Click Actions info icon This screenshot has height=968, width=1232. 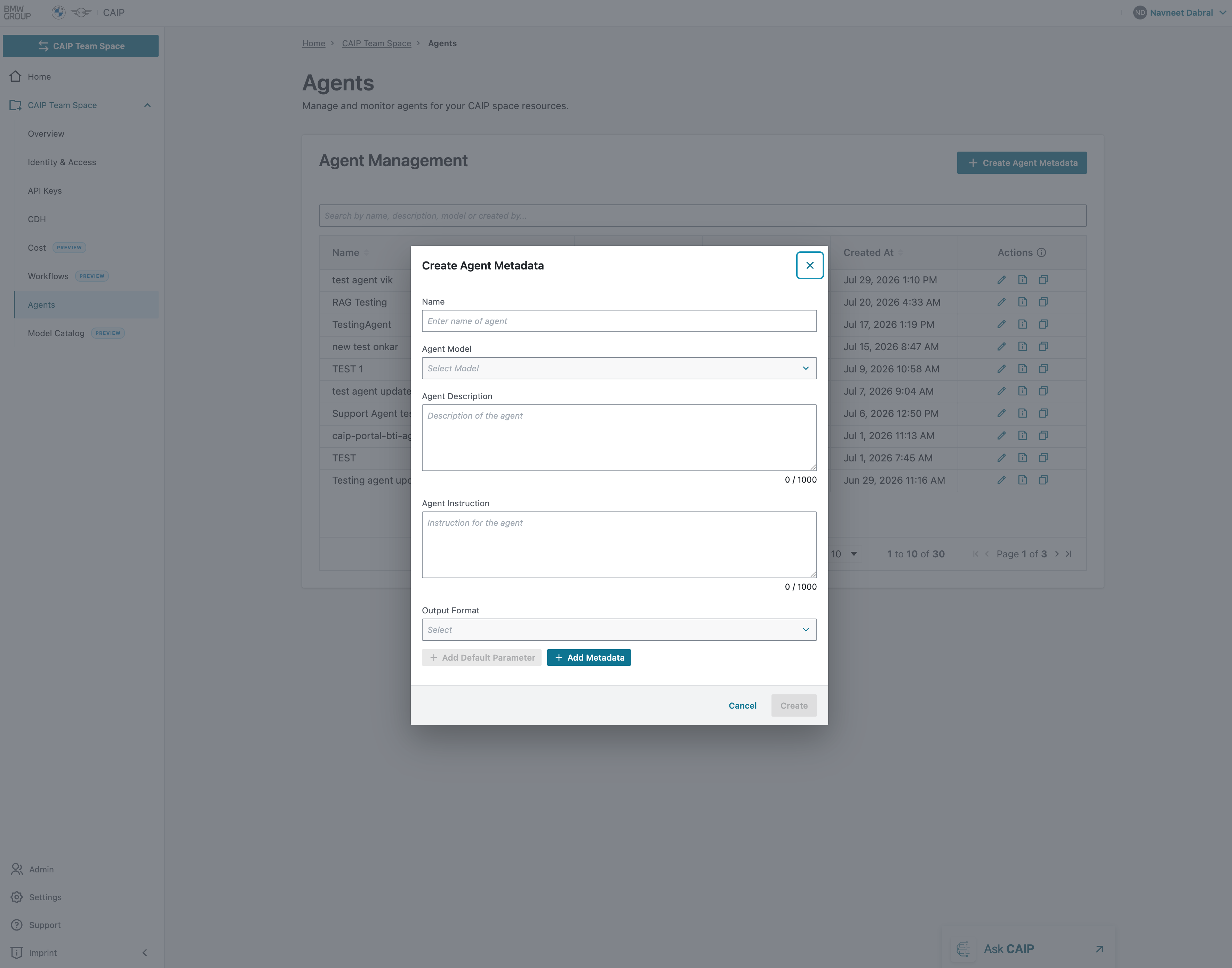point(1041,253)
